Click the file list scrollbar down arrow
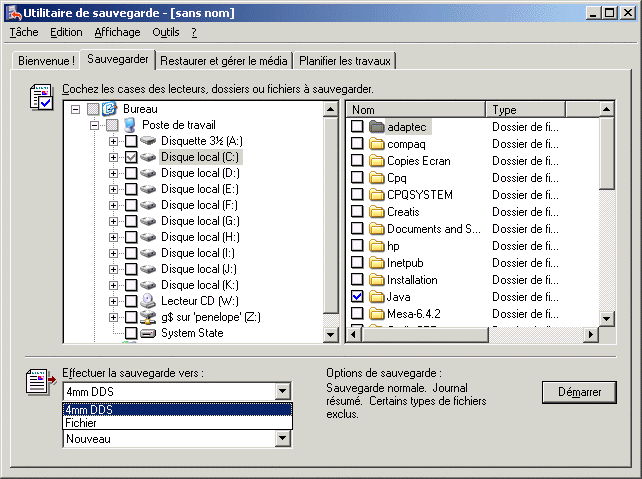 coord(606,318)
